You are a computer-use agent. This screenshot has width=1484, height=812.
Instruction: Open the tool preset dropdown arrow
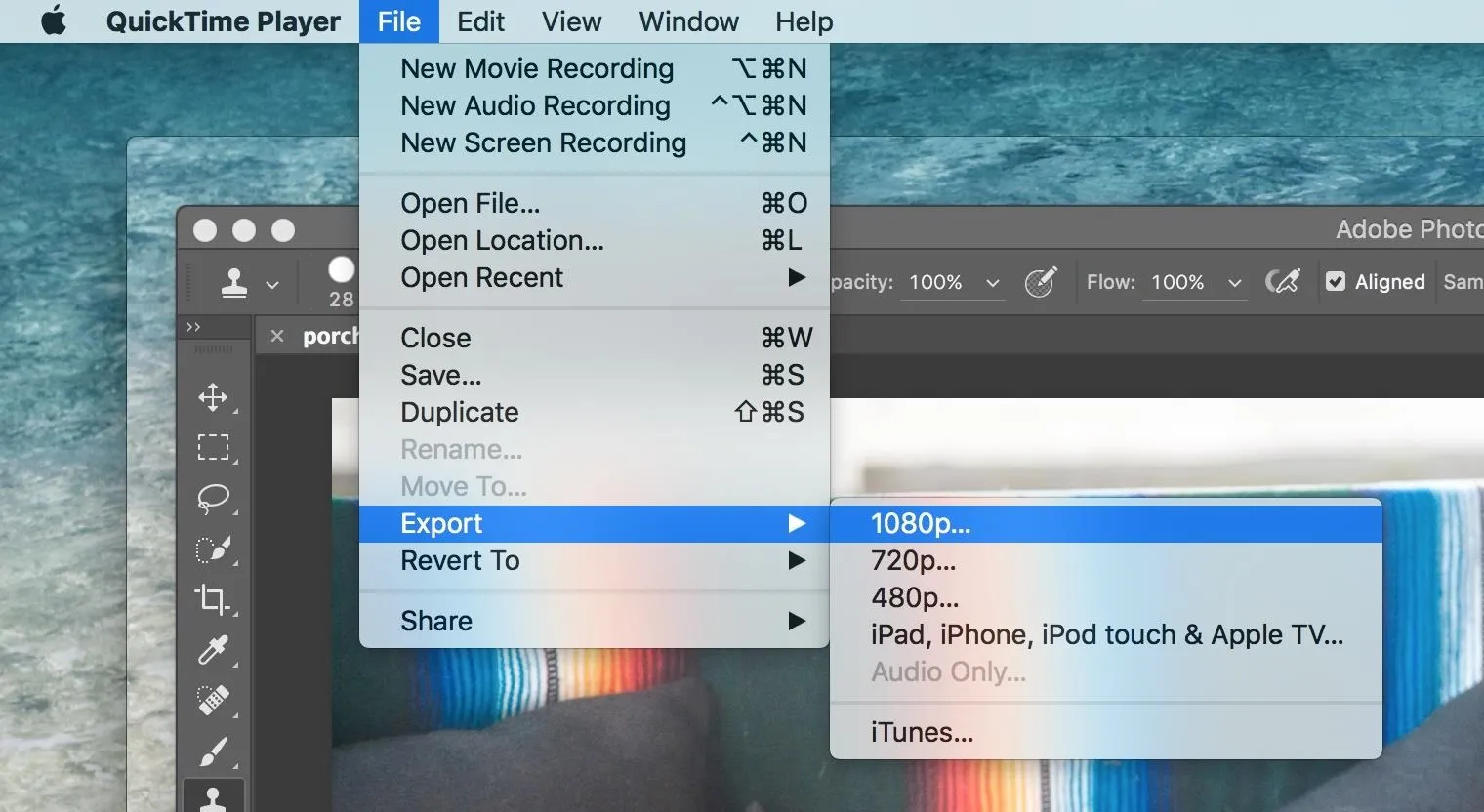[272, 285]
